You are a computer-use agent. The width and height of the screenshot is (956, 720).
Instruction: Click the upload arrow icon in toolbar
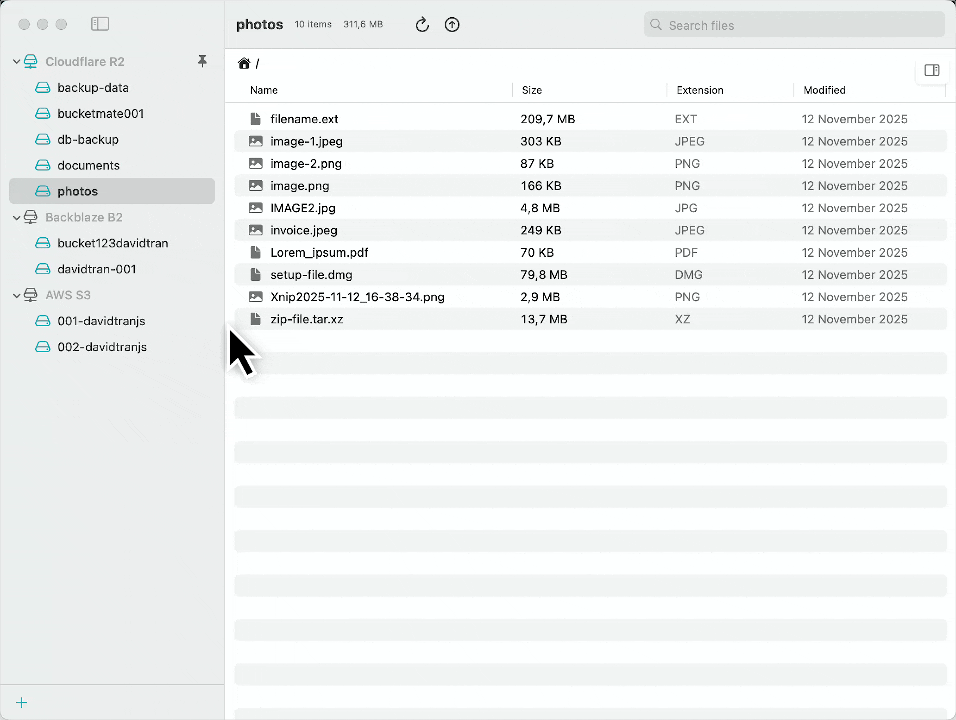(452, 24)
